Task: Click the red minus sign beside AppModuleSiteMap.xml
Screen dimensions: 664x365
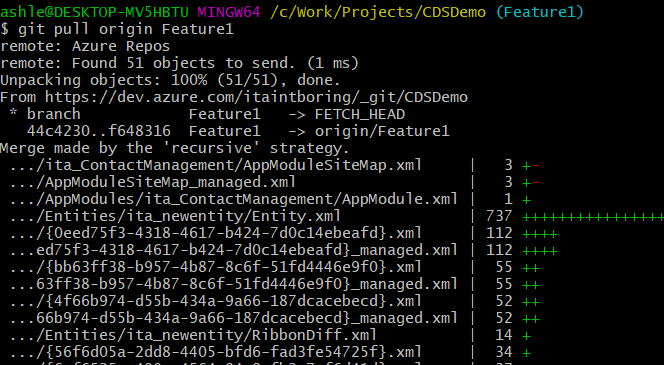Action: [536, 166]
